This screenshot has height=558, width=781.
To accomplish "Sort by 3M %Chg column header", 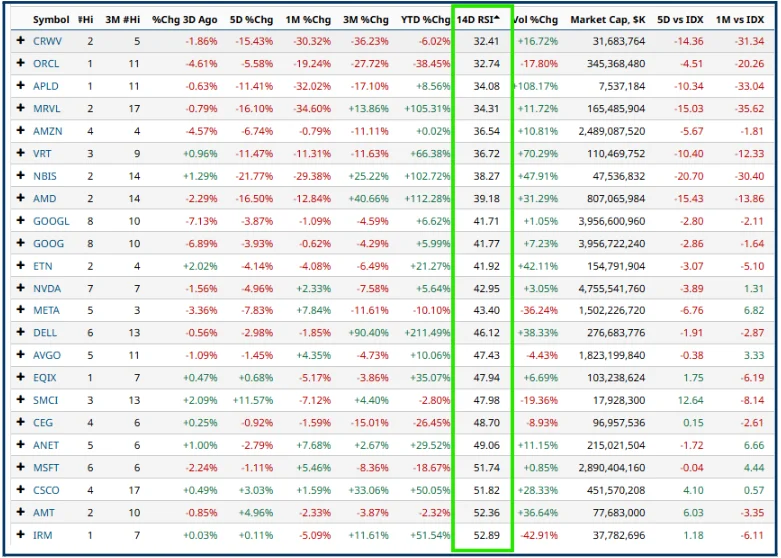I will 366,20.
